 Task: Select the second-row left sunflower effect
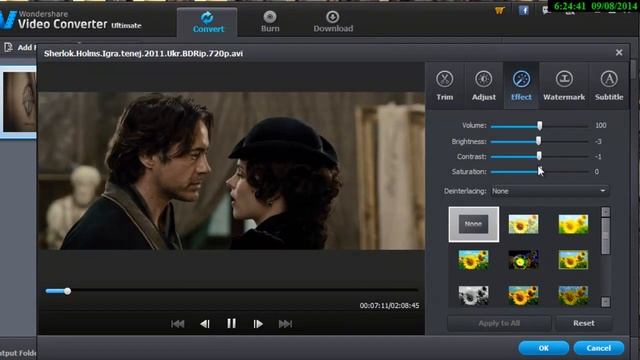pos(473,260)
